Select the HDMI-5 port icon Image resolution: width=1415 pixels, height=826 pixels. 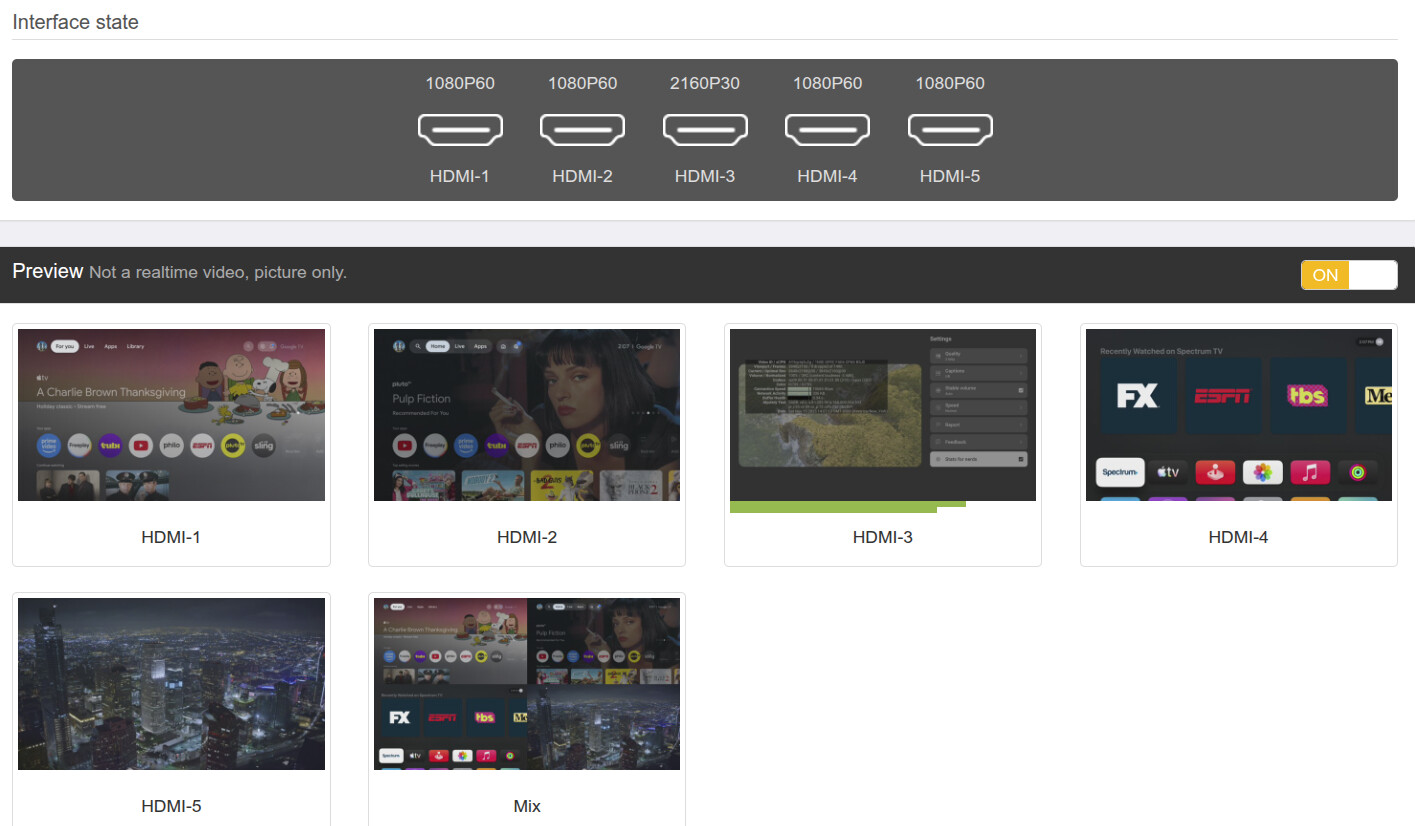[x=950, y=129]
